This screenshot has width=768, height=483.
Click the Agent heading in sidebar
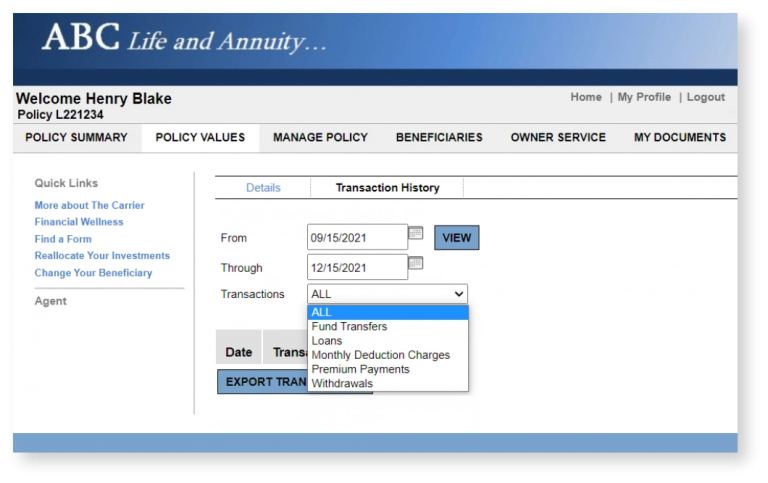(50, 301)
